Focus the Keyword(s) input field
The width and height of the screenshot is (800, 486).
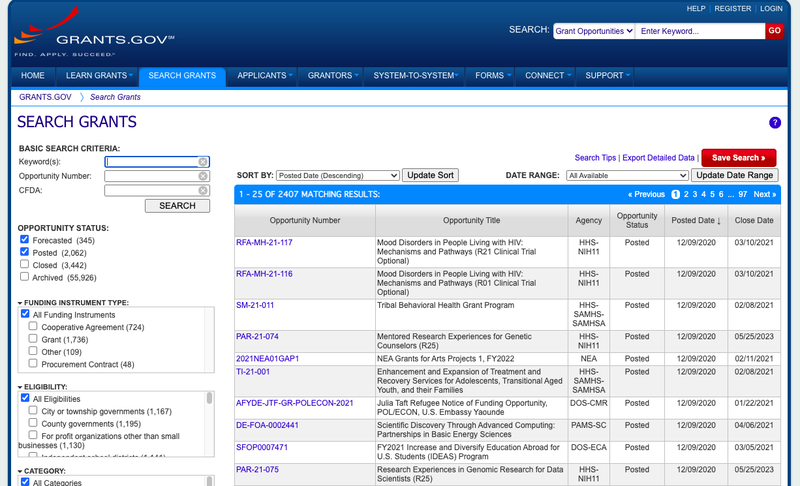pos(157,162)
